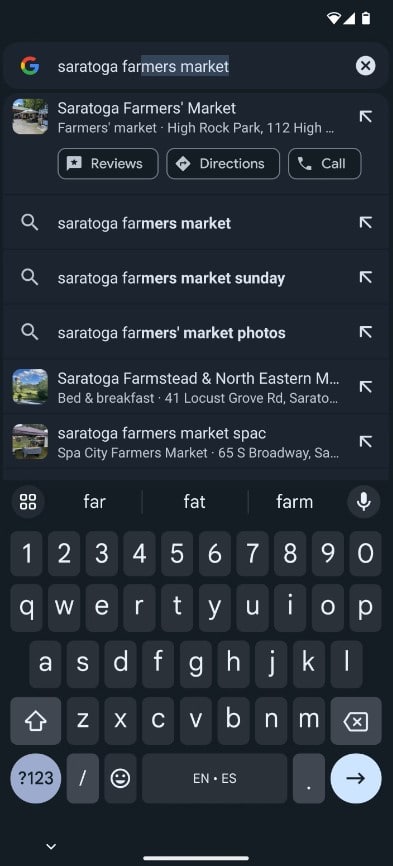This screenshot has width=393, height=866.
Task: Toggle the shift key
Action: click(x=36, y=721)
